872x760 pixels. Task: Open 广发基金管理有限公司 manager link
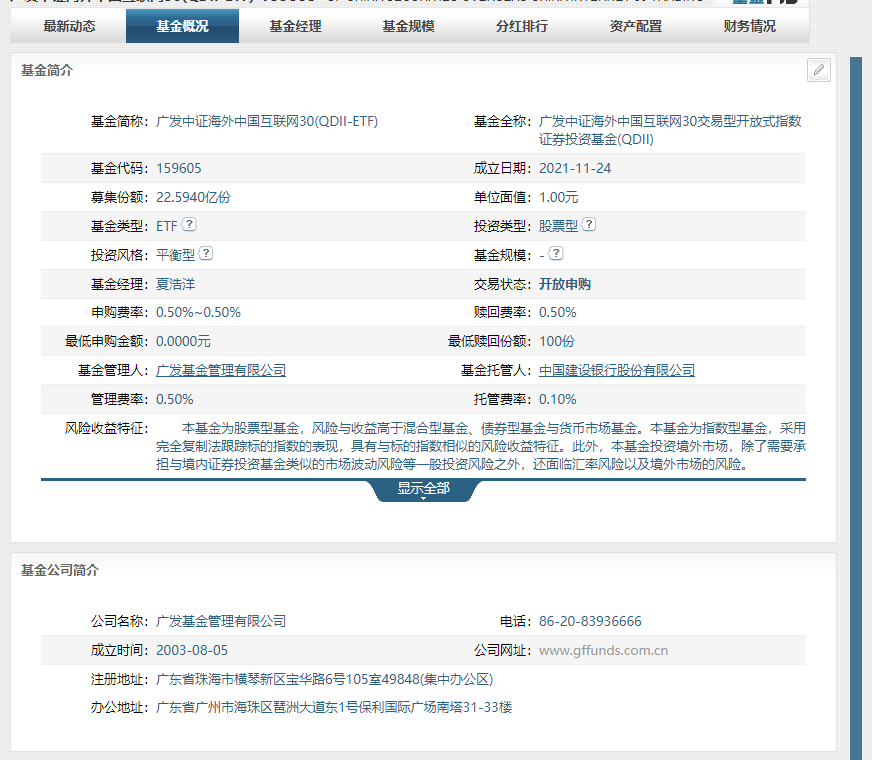(x=221, y=370)
